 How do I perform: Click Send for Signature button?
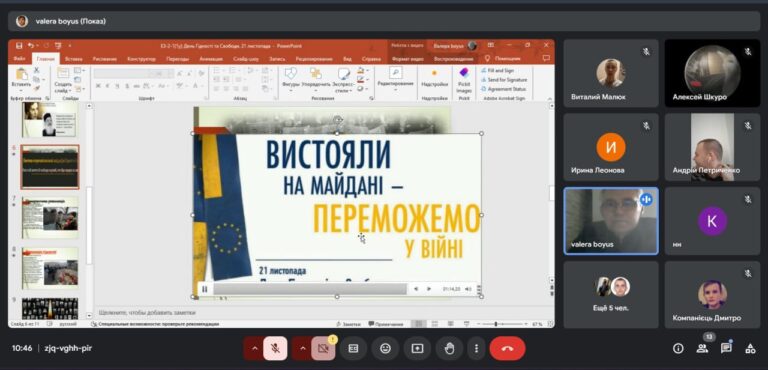(504, 79)
